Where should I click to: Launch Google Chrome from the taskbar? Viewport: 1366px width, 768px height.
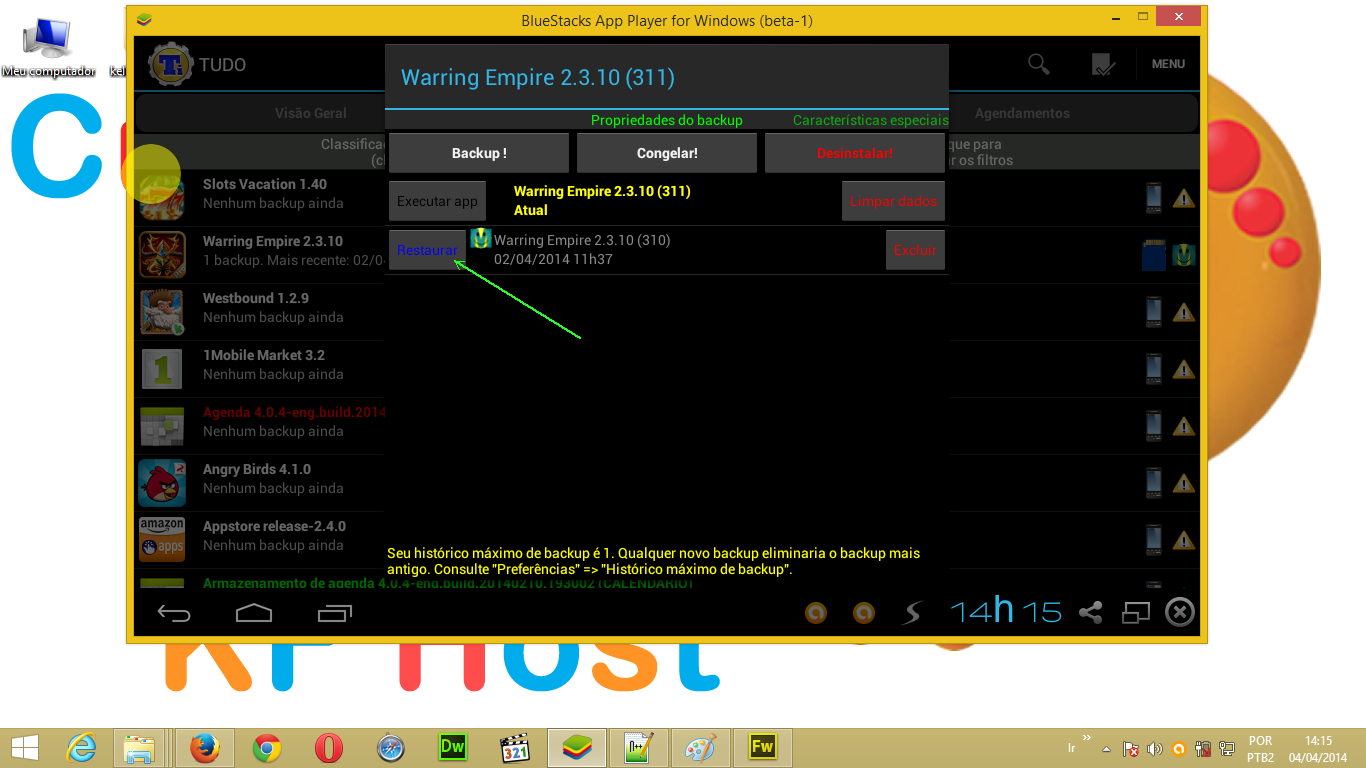tap(267, 747)
